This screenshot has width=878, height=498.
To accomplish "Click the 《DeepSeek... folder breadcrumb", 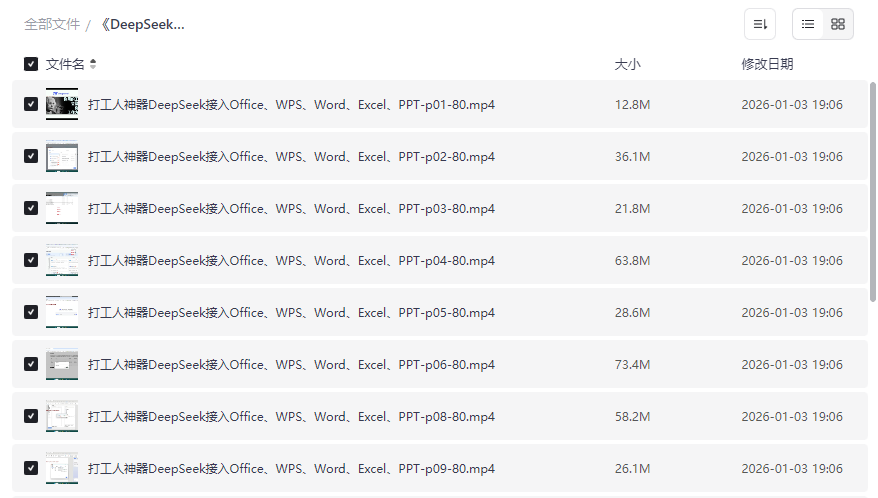I will [x=141, y=24].
